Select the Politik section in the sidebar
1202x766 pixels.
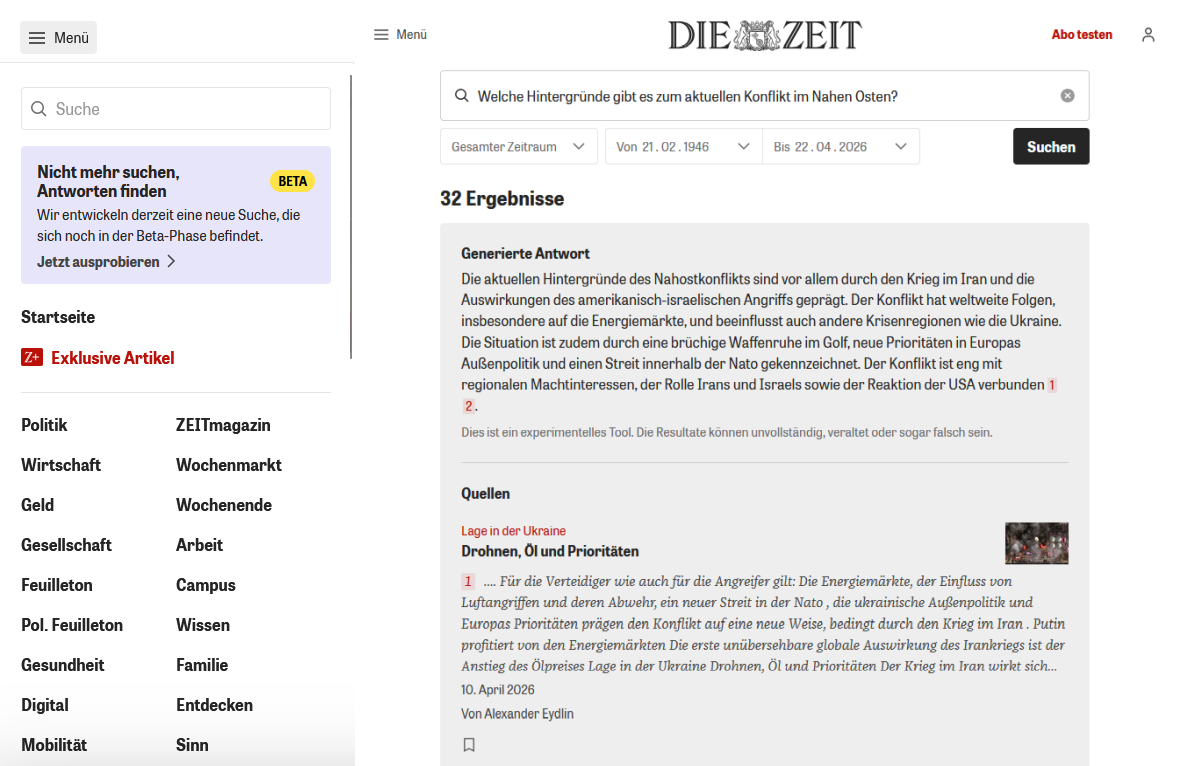point(44,424)
